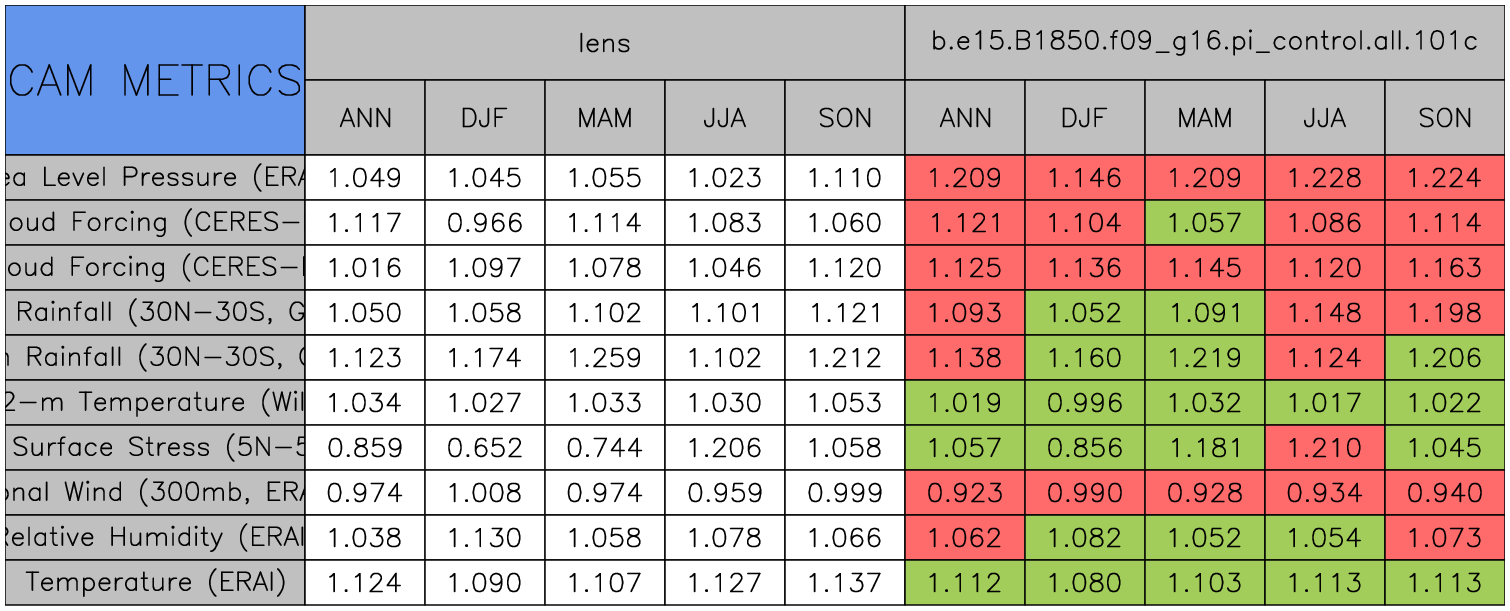Select the white 0.652 DJF stress cell
This screenshot has height=611, width=1510.
coord(485,448)
